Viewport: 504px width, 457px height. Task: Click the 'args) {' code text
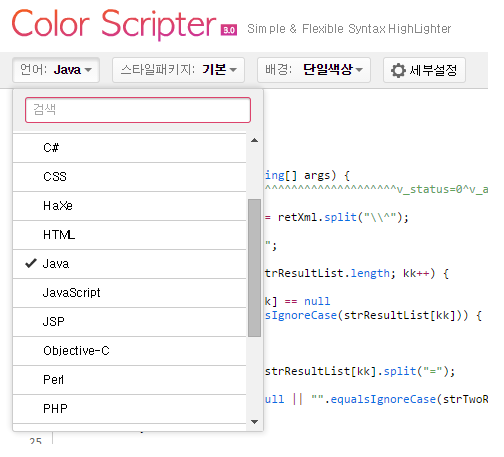(x=327, y=176)
